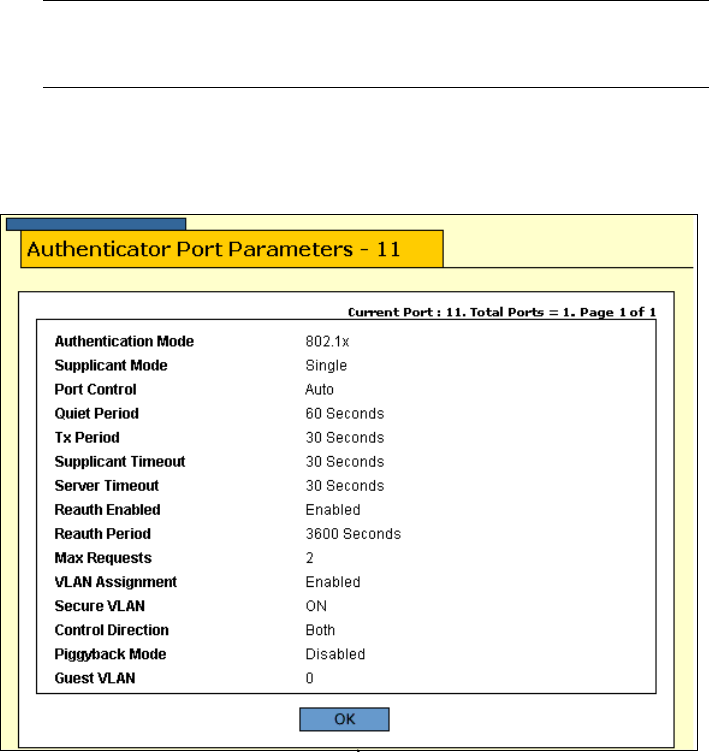Select the Secure VLAN label
Image resolution: width=709 pixels, height=752 pixels.
[100, 606]
